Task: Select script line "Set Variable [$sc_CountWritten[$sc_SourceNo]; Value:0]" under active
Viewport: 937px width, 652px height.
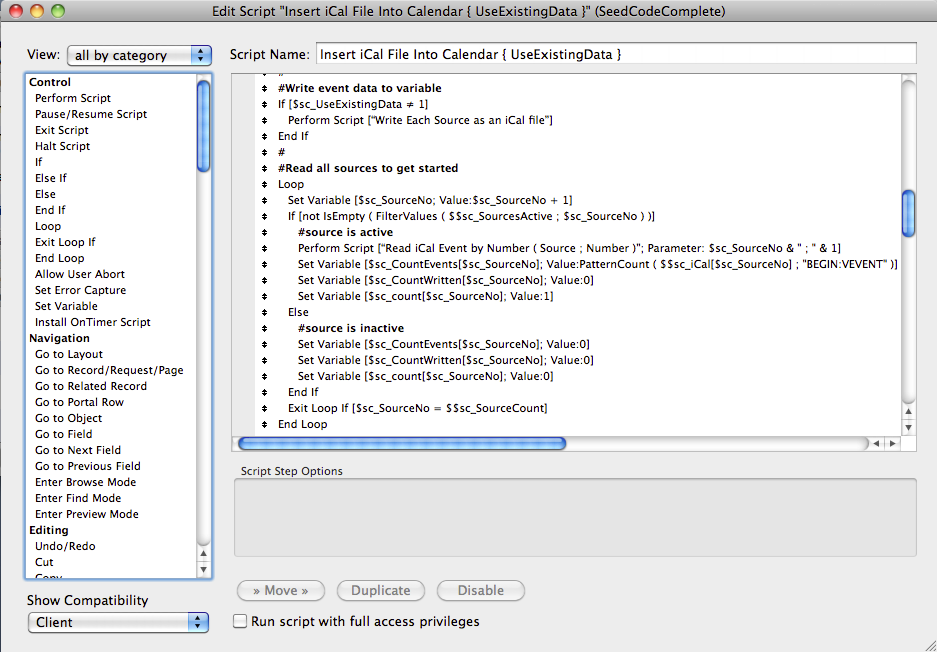Action: coord(446,280)
